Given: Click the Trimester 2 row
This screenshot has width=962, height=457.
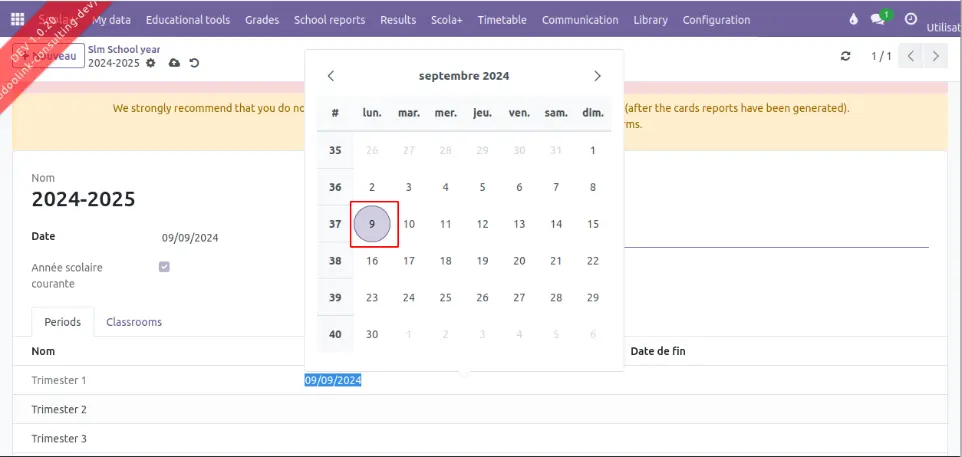Looking at the screenshot, I should 59,409.
